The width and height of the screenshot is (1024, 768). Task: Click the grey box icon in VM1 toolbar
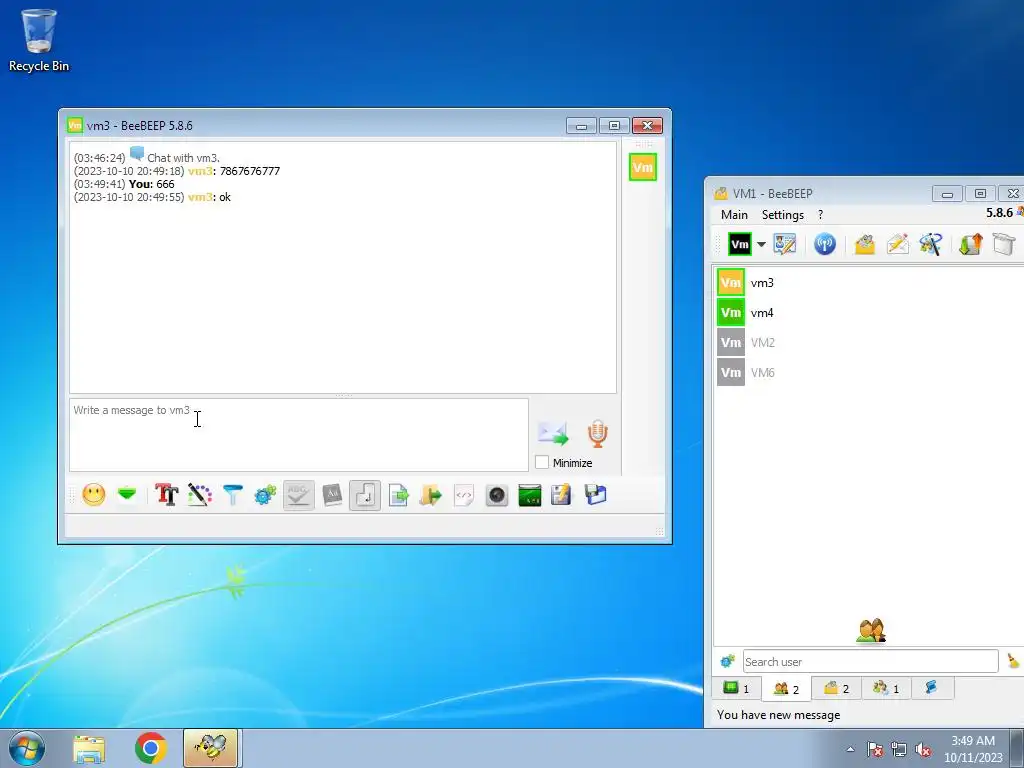pyautogui.click(x=1004, y=245)
